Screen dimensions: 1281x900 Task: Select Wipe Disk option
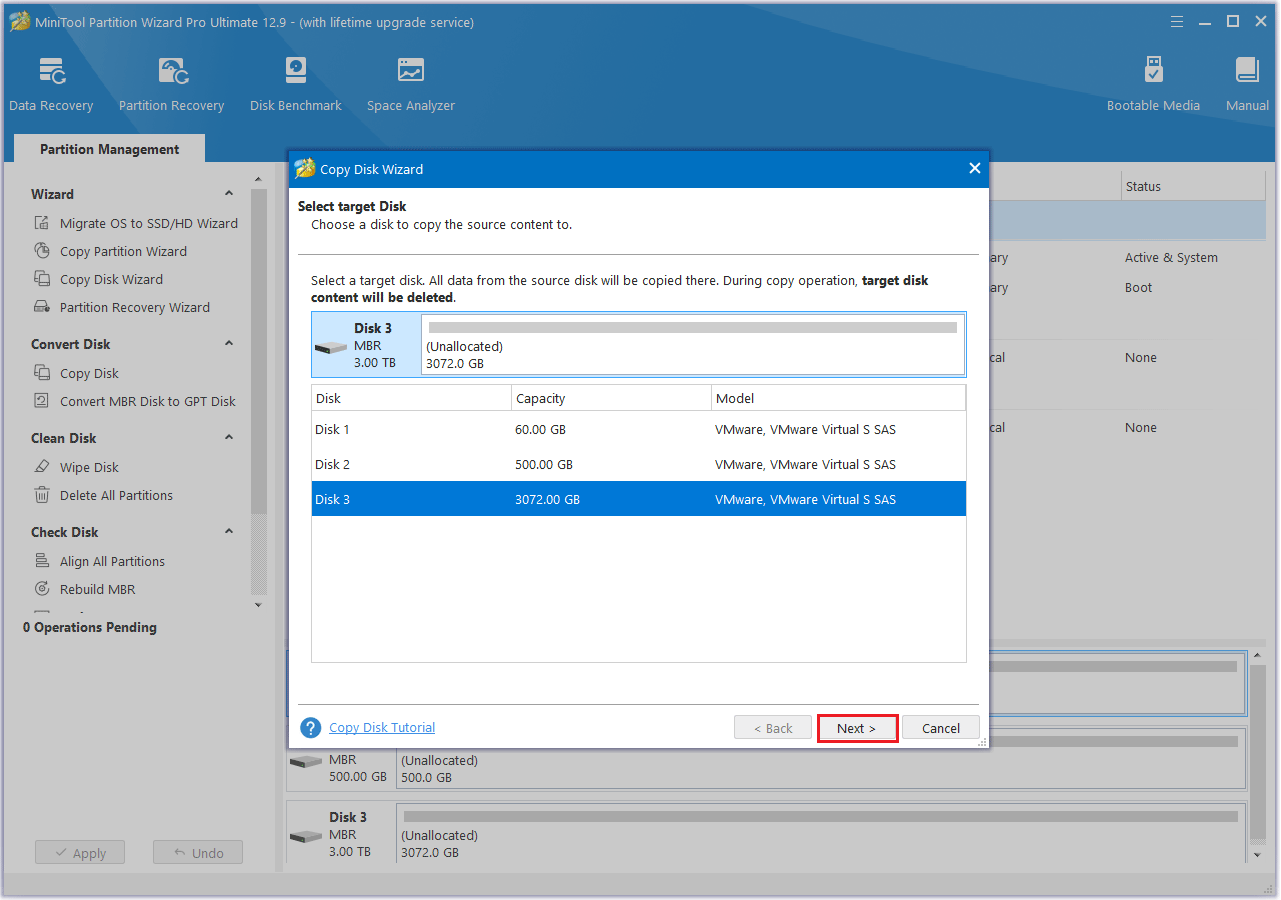coord(89,467)
